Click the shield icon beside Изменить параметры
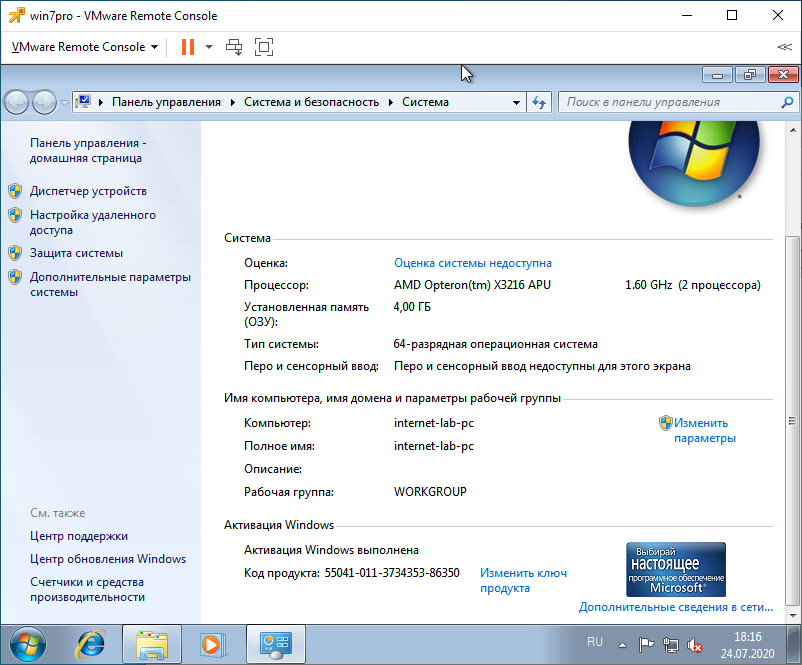The height and width of the screenshot is (665, 802). click(665, 423)
